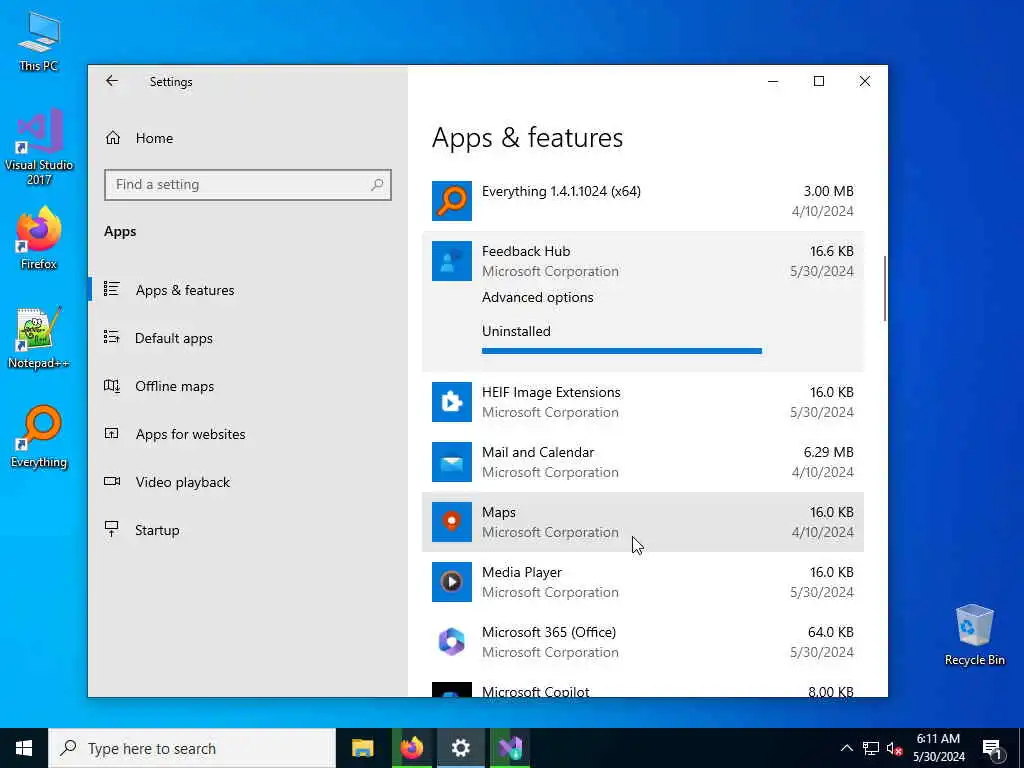Click the Apps & features heading
The height and width of the screenshot is (768, 1024).
point(527,138)
